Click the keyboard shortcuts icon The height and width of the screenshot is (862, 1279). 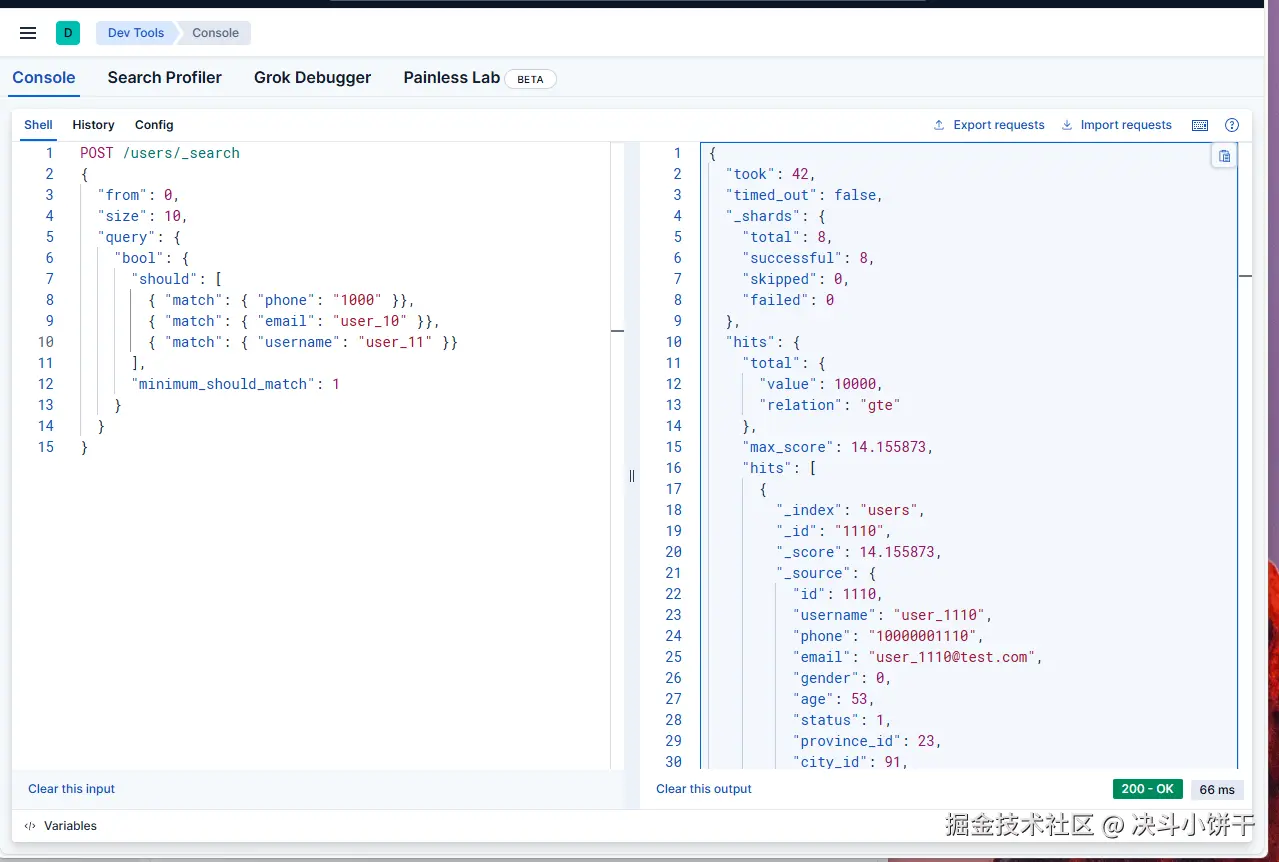click(x=1200, y=125)
